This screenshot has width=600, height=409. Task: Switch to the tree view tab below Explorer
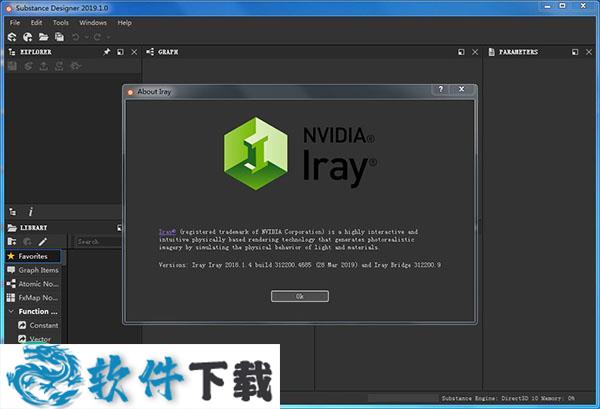coord(13,212)
